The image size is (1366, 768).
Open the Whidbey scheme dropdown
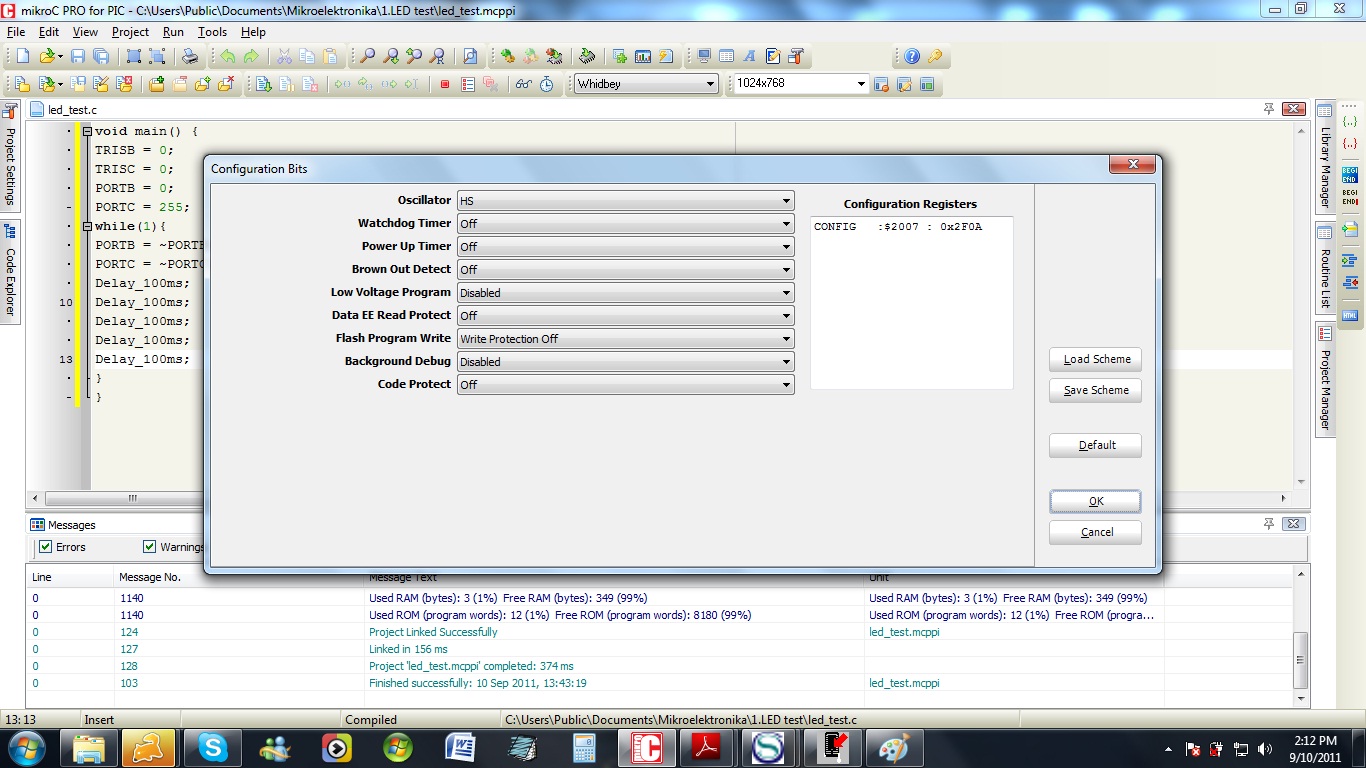(646, 84)
